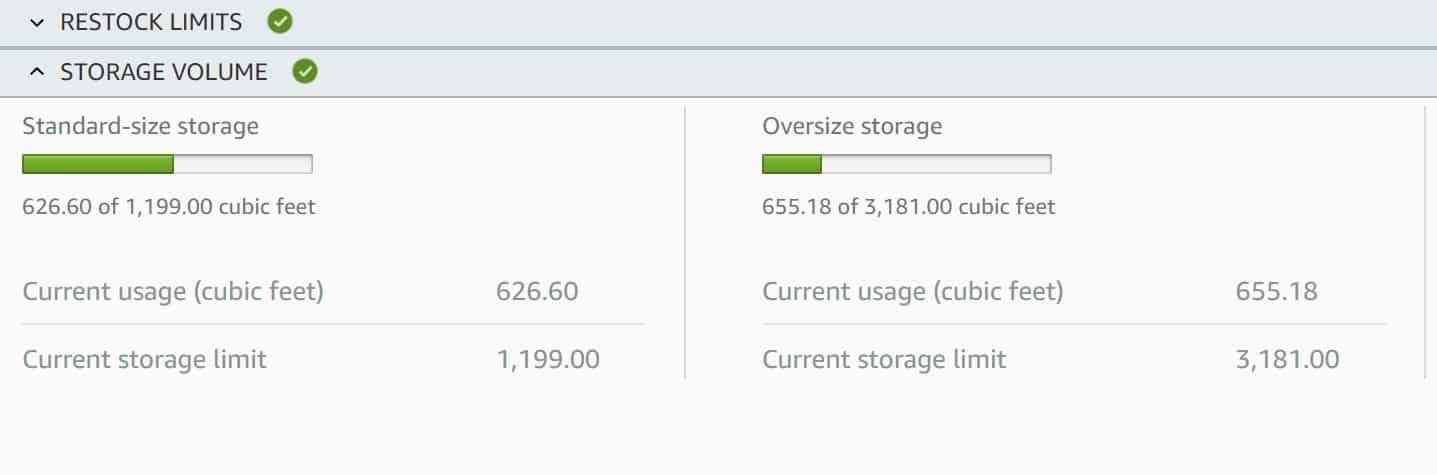
Task: Click the green checkmark next to Restock Limits
Action: tap(280, 21)
